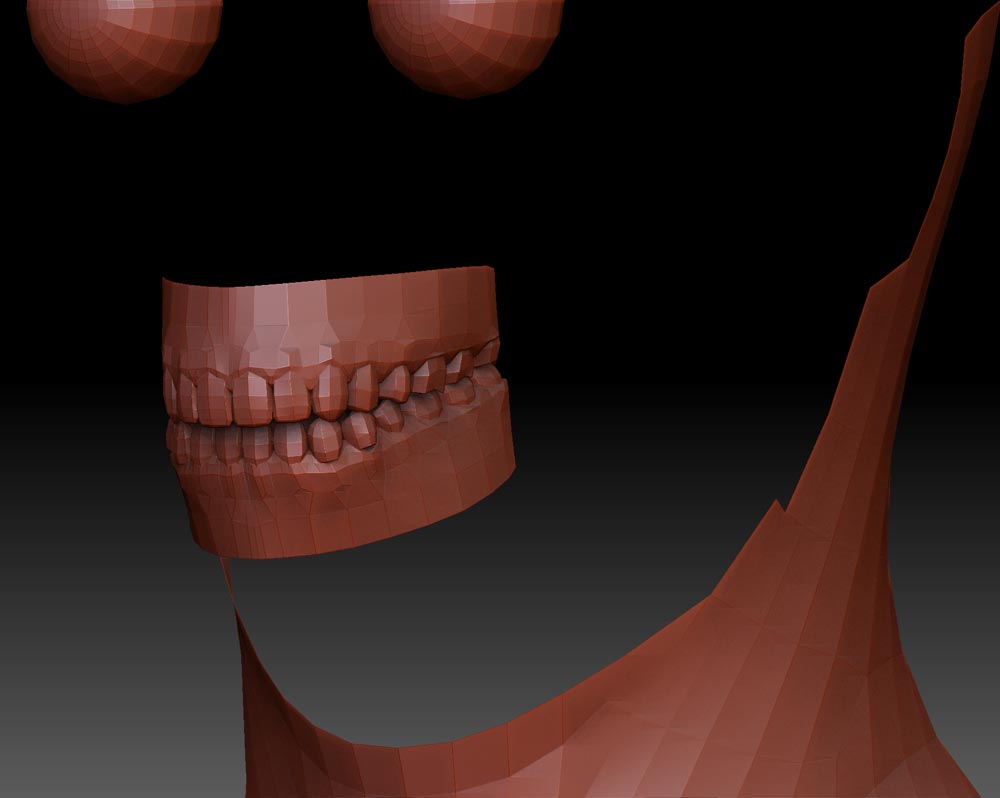
Task: Select the left eyeball sphere mesh
Action: pyautogui.click(x=120, y=40)
